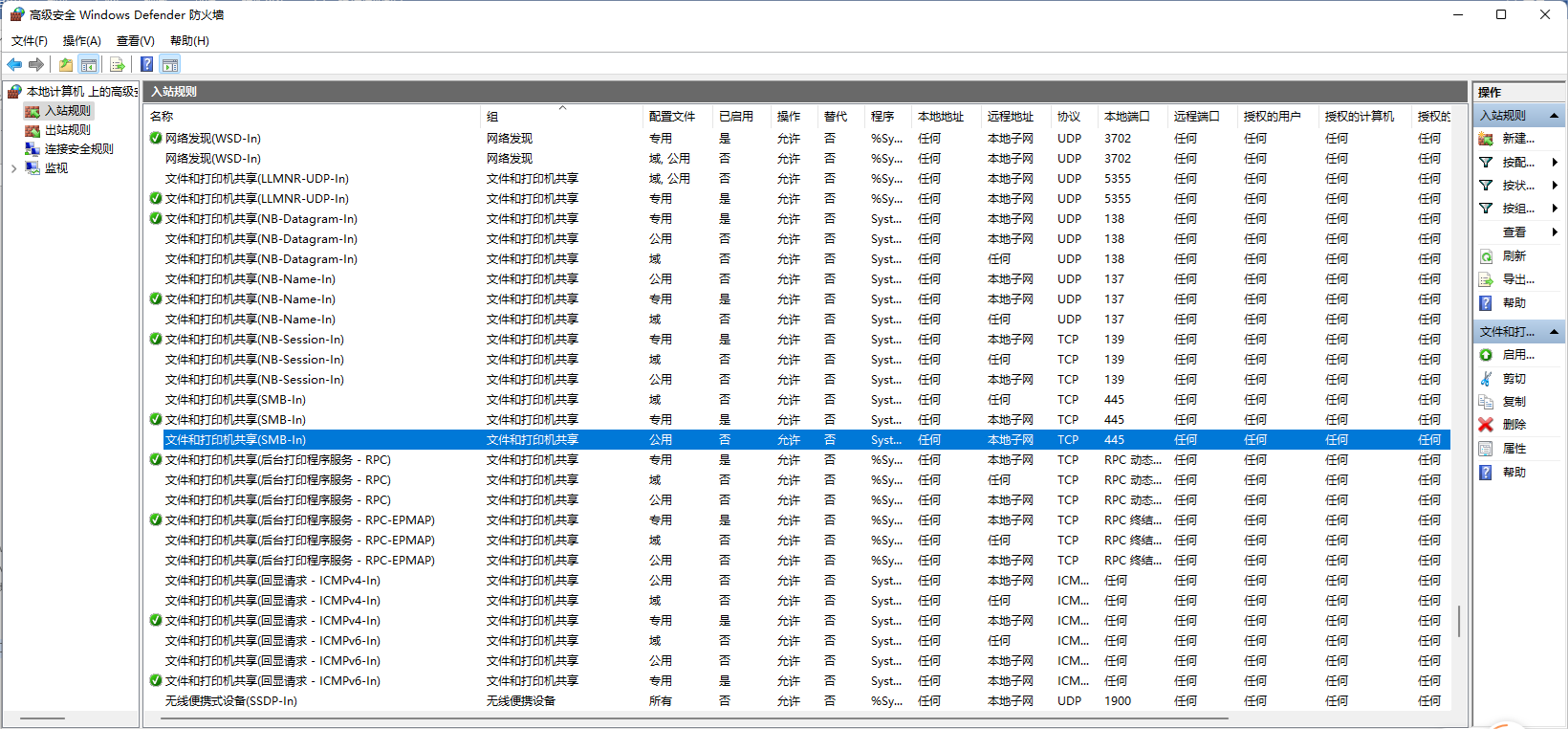This screenshot has height=729, width=1568.
Task: Open the 查看(V) menu in menu bar
Action: (135, 40)
